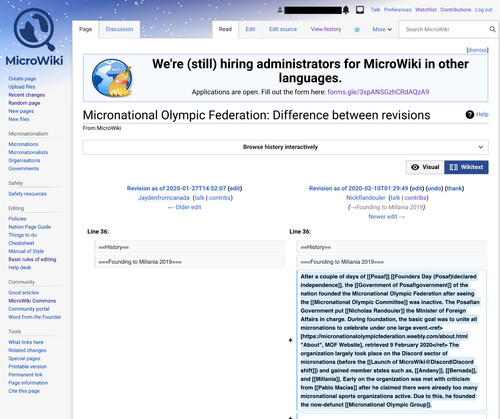Open Safety resources link
Image resolution: width=500 pixels, height=419 pixels.
tap(27, 194)
